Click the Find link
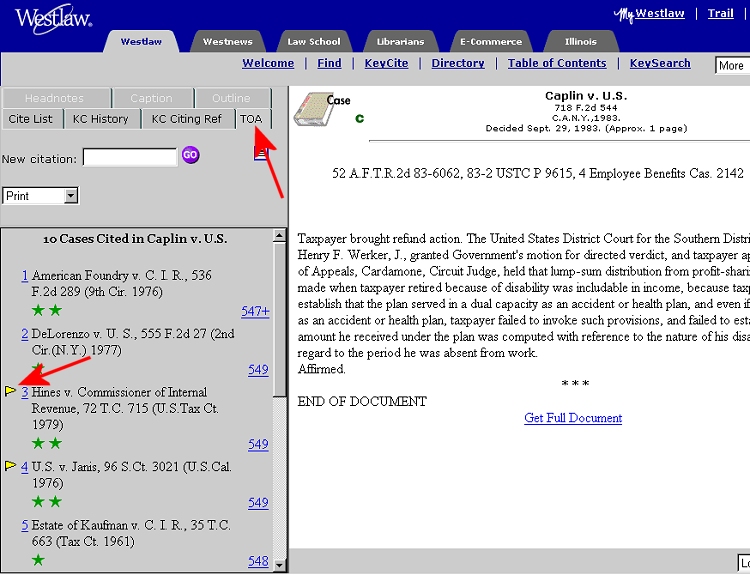This screenshot has height=575, width=750. click(330, 63)
